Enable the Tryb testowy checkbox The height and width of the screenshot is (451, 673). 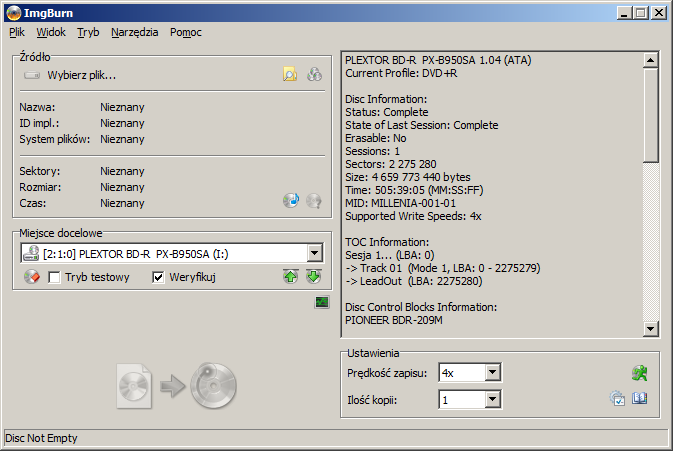click(54, 277)
